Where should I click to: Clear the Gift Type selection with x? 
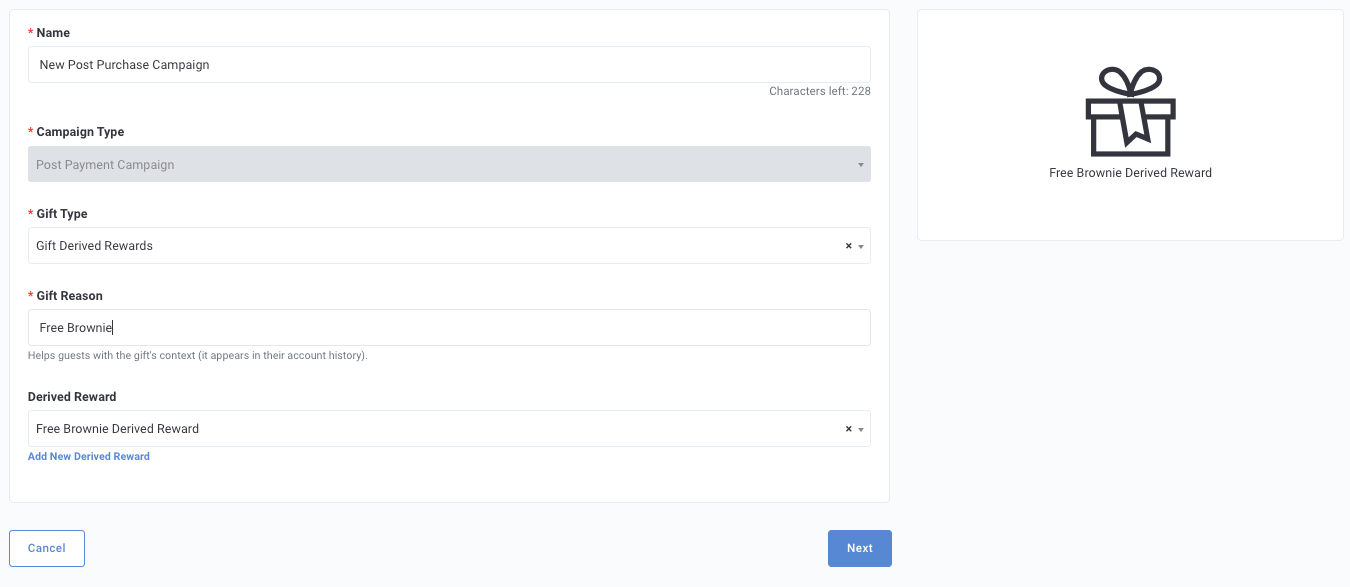point(849,246)
